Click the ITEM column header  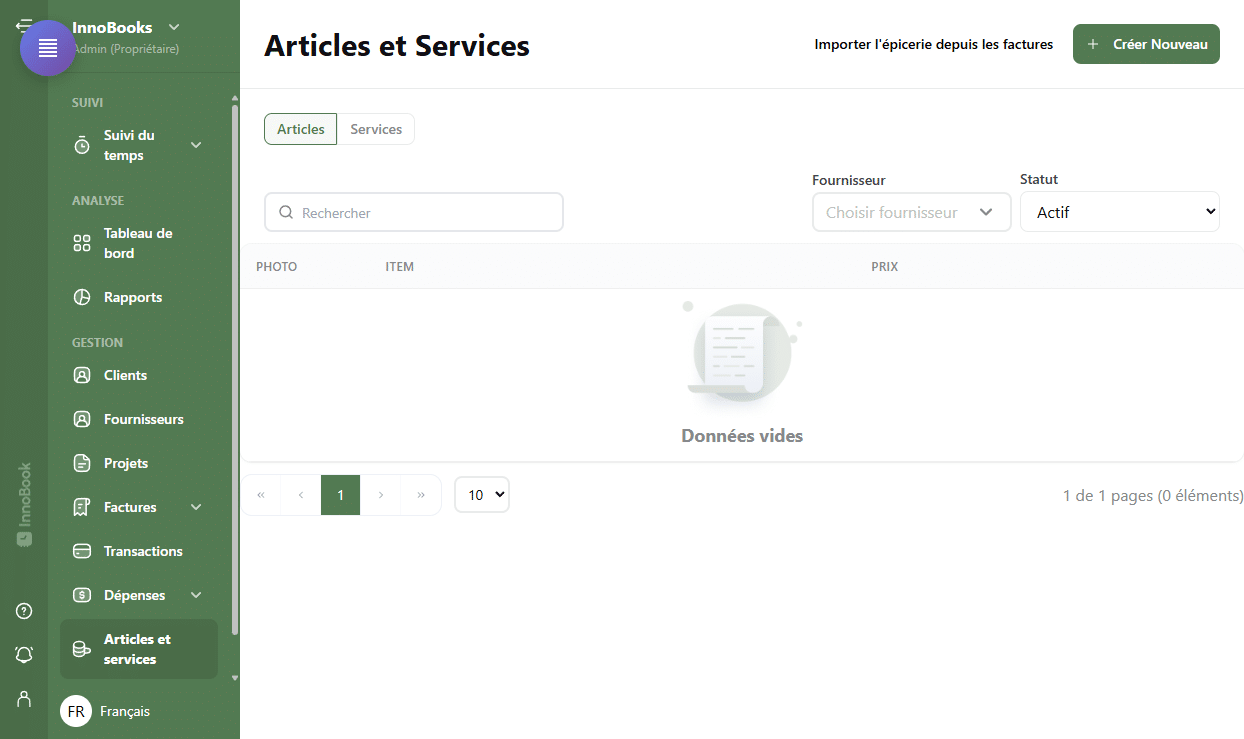(x=400, y=267)
